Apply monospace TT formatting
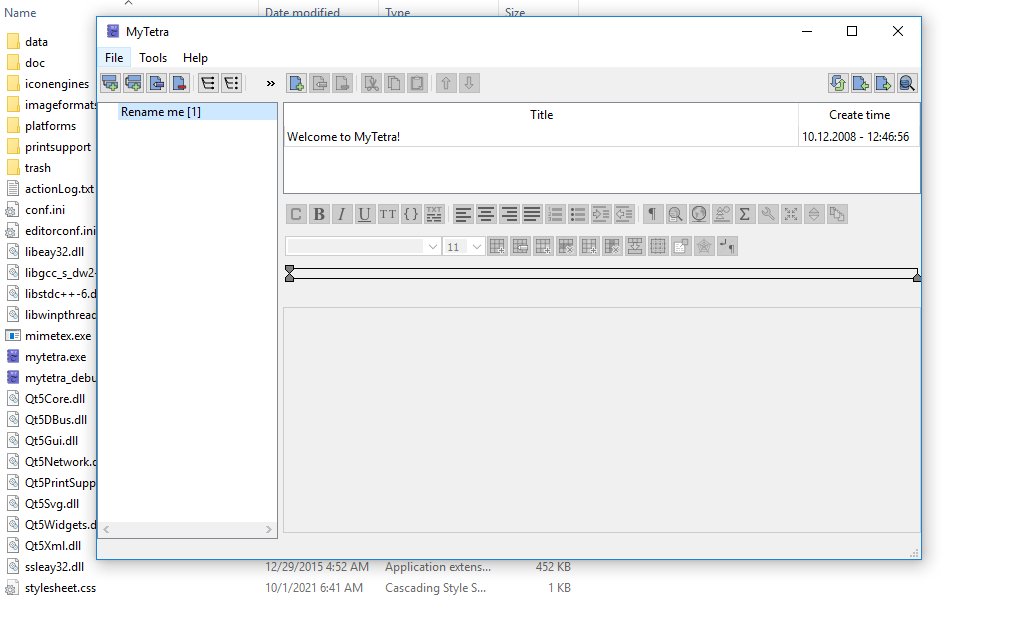1028x629 pixels. pyautogui.click(x=387, y=214)
